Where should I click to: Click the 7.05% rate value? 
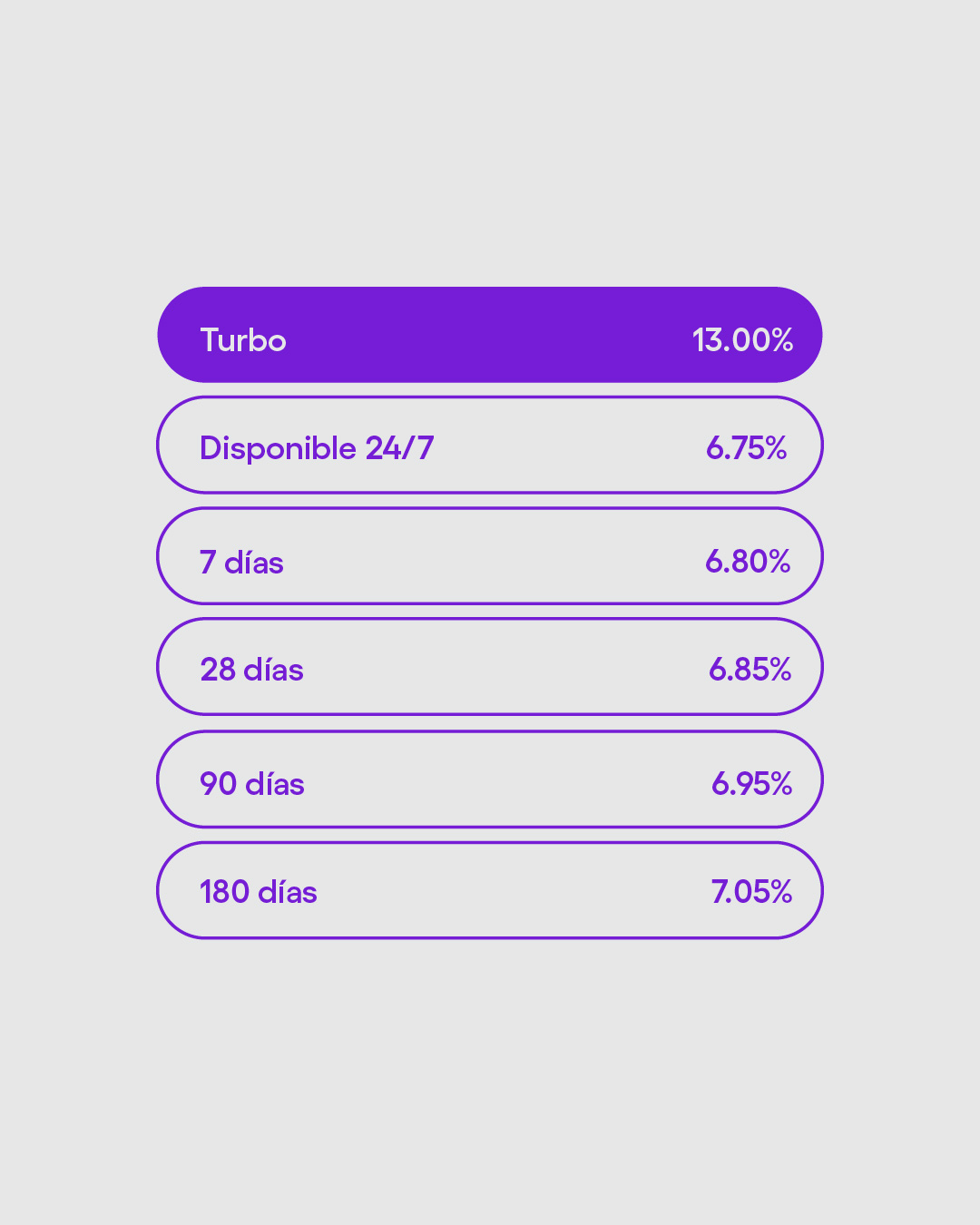click(x=751, y=892)
